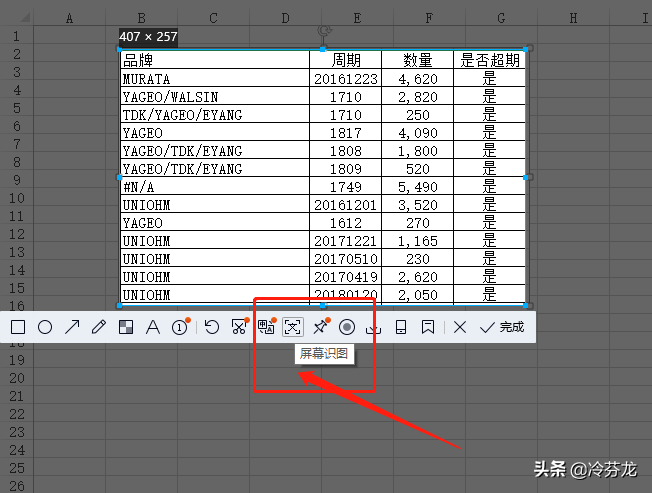Undo the last annotation
Image resolution: width=652 pixels, height=493 pixels.
pos(212,328)
